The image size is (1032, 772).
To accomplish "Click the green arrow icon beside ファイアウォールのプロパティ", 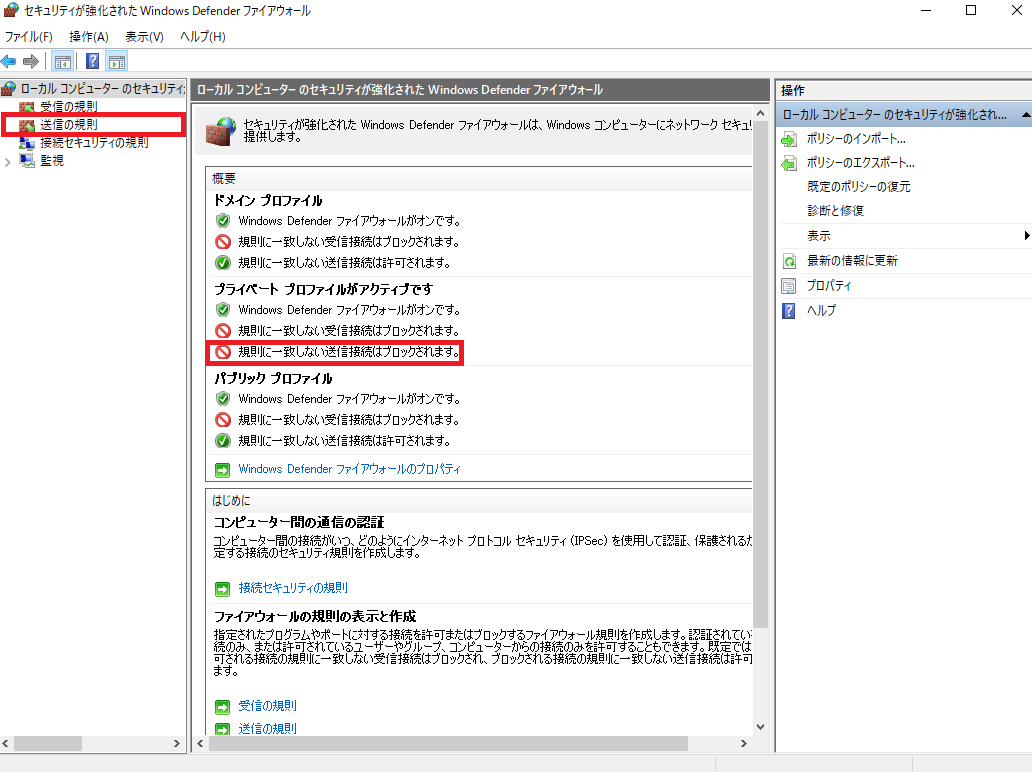I will (x=222, y=470).
